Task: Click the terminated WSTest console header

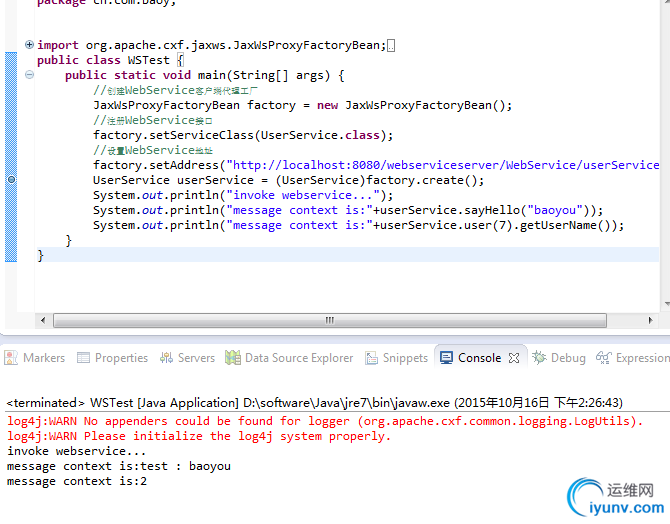Action: coord(314,403)
